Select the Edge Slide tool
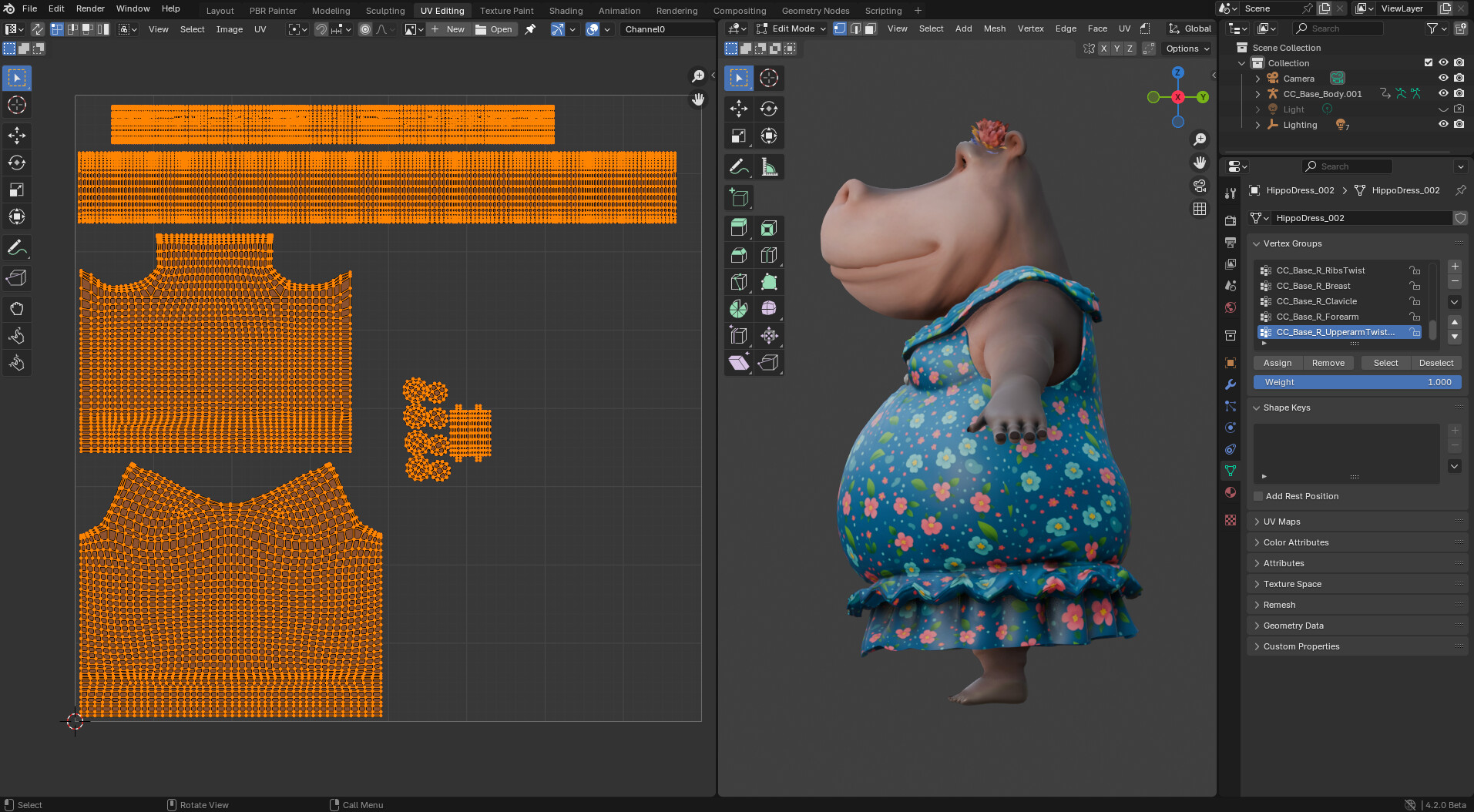This screenshot has width=1474, height=812. point(739,336)
